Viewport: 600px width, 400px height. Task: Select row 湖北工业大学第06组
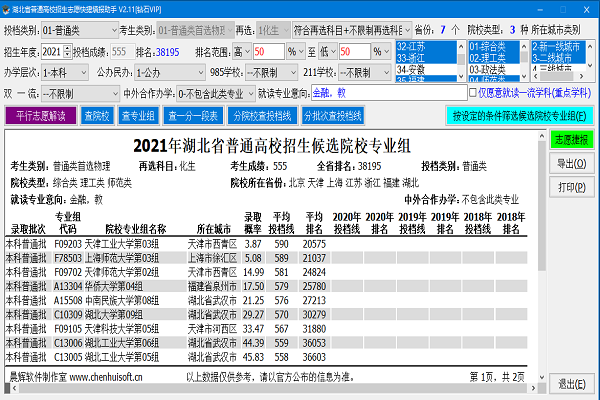click(266, 343)
